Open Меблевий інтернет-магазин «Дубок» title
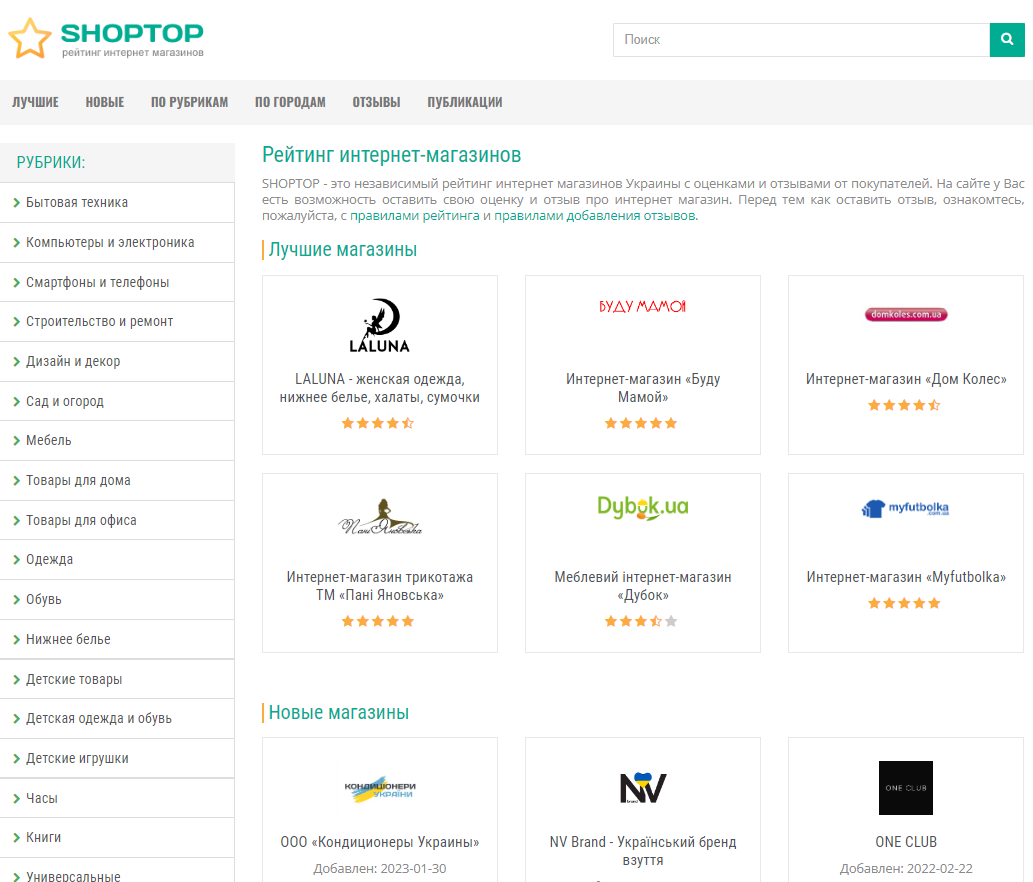Screen dimensions: 1033x882 point(643,586)
